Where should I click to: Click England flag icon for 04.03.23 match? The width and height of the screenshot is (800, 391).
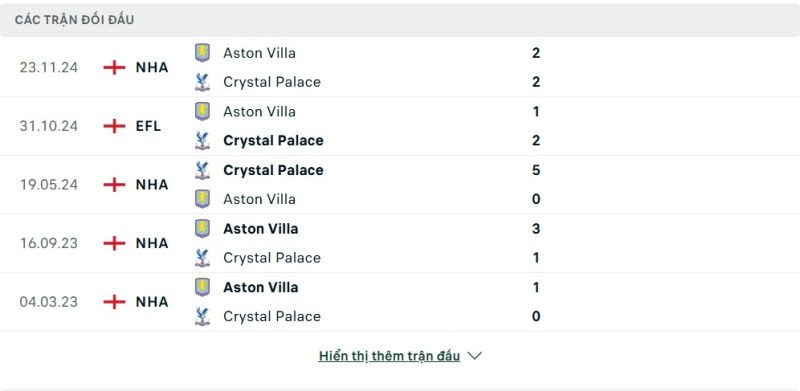pyautogui.click(x=114, y=302)
